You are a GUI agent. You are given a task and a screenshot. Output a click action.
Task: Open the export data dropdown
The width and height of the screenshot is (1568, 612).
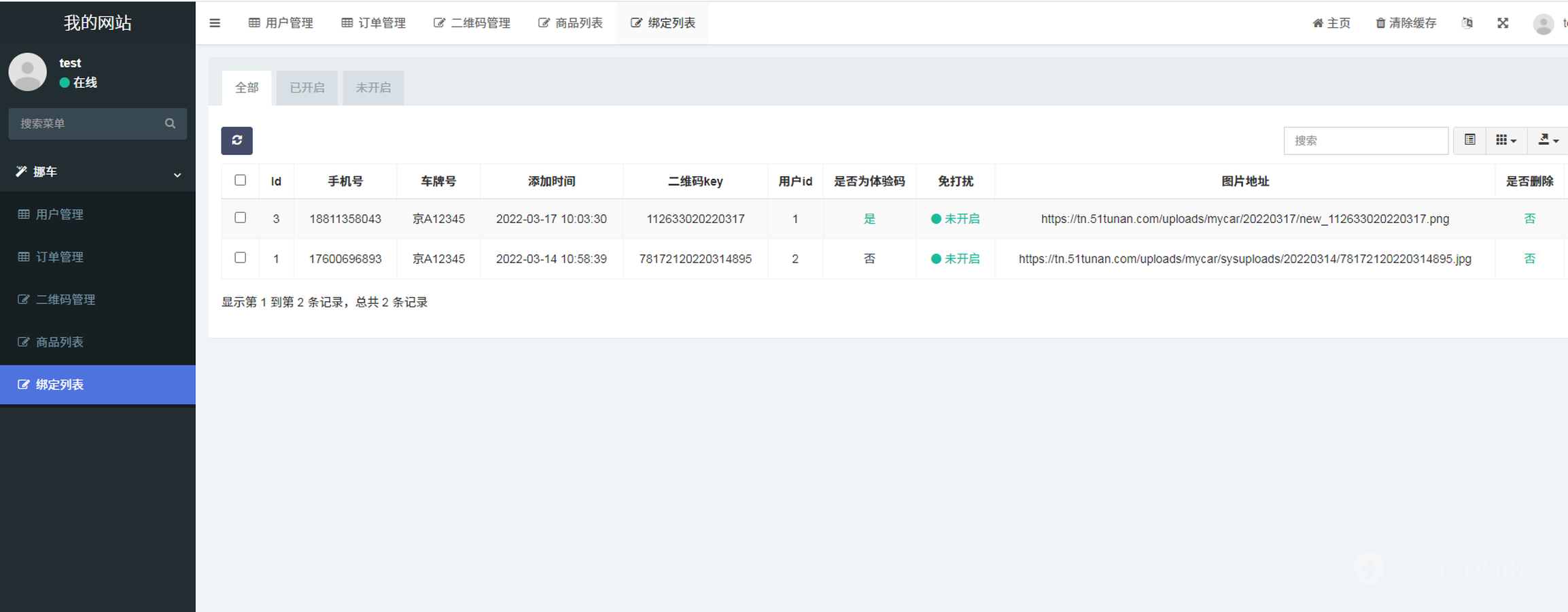[x=1548, y=140]
